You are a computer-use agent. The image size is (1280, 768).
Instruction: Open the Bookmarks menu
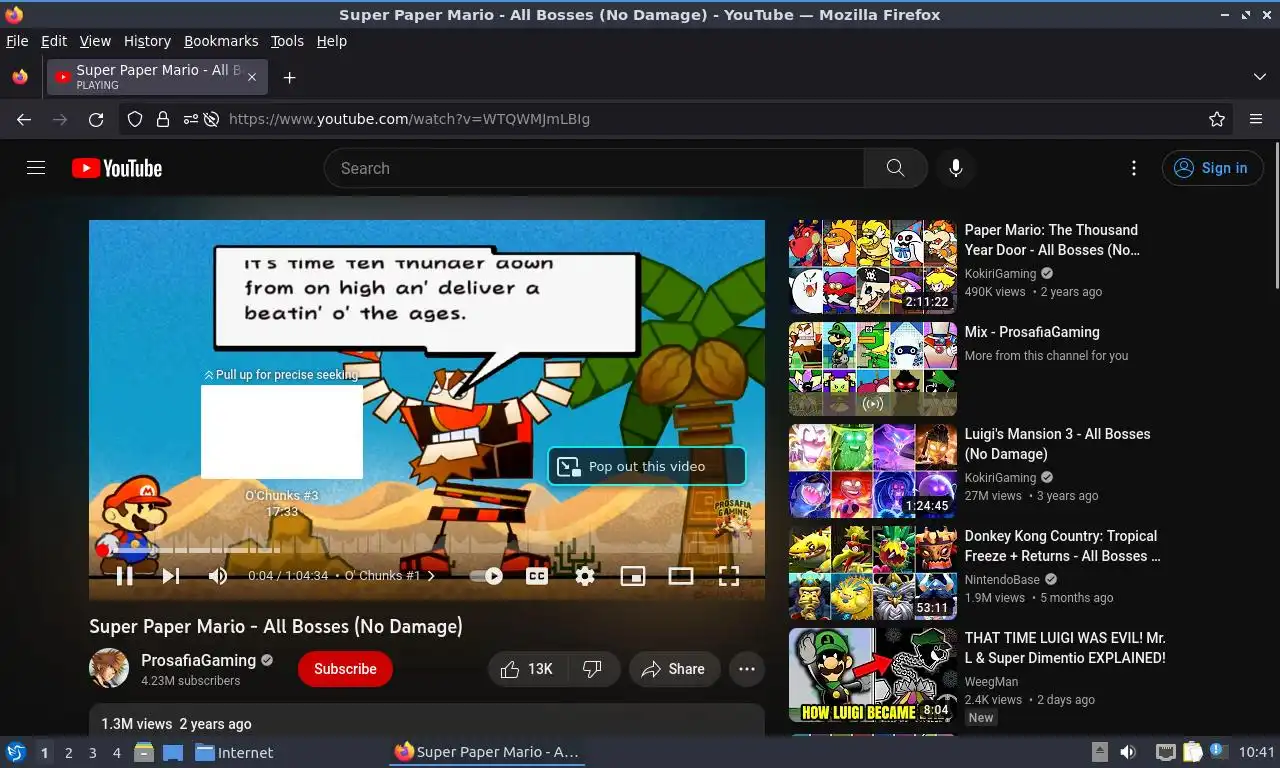coord(221,41)
